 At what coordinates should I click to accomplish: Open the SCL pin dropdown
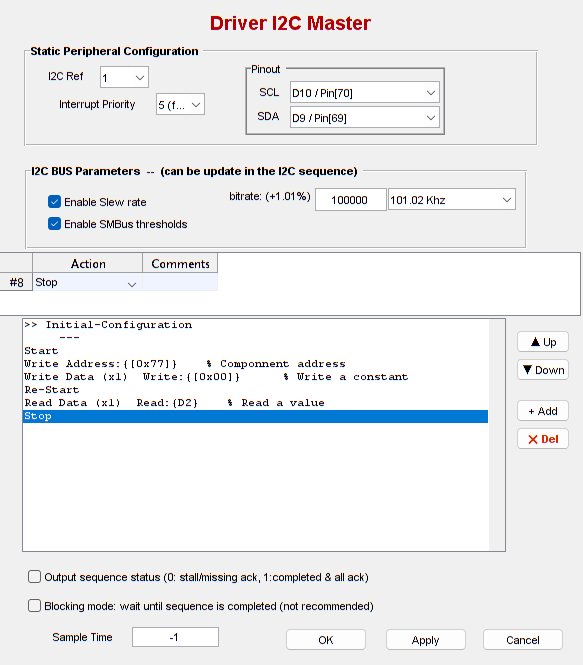pos(364,92)
